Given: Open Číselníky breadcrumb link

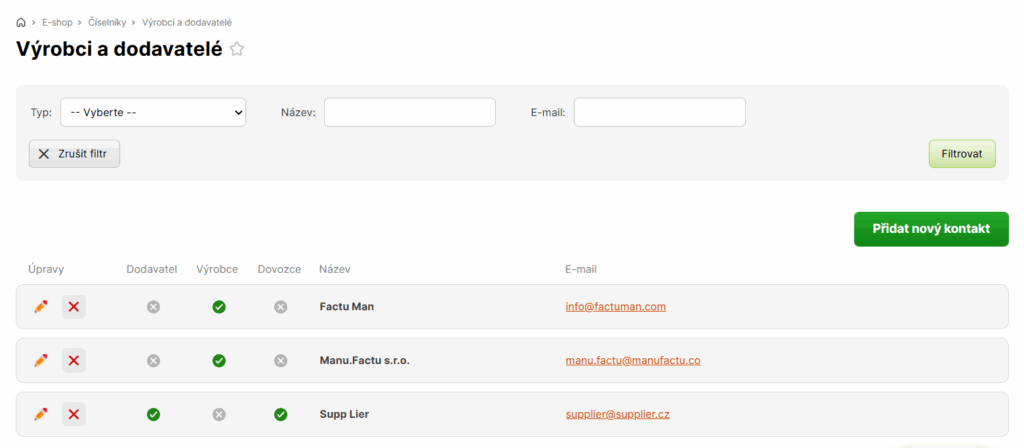Looking at the screenshot, I should tap(107, 23).
